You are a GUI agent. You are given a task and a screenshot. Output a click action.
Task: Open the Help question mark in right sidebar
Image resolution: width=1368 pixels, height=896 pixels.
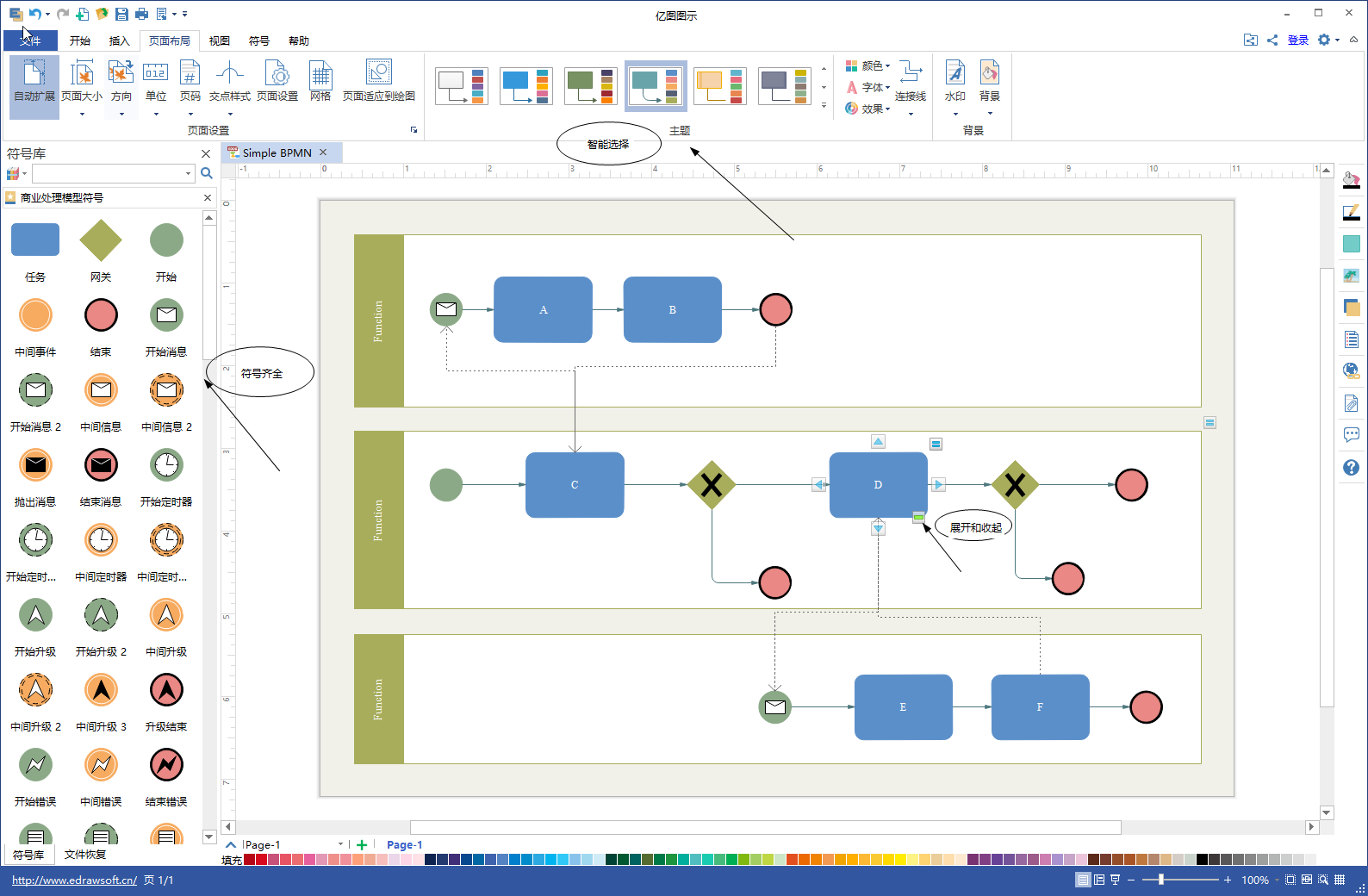click(1351, 467)
